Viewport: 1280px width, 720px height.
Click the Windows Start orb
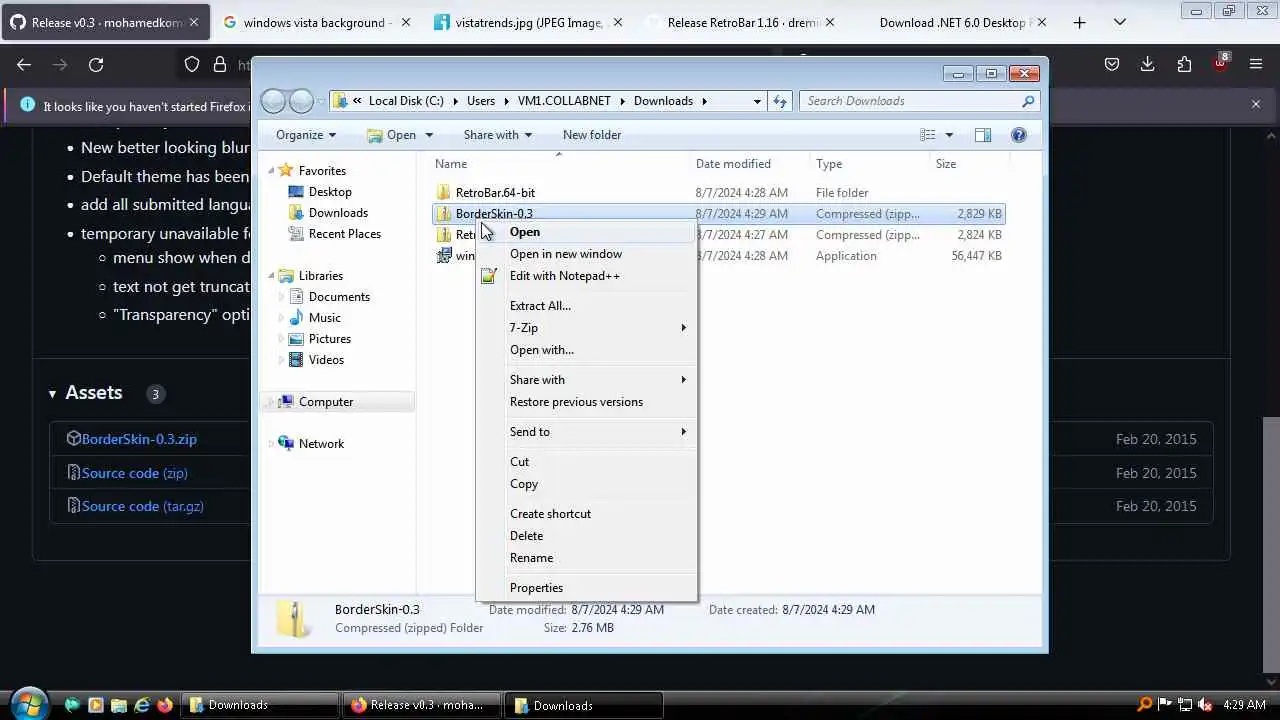[29, 704]
